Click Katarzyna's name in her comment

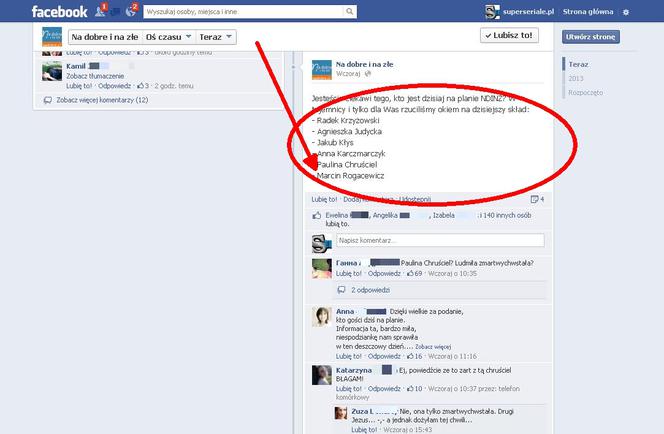click(x=354, y=370)
